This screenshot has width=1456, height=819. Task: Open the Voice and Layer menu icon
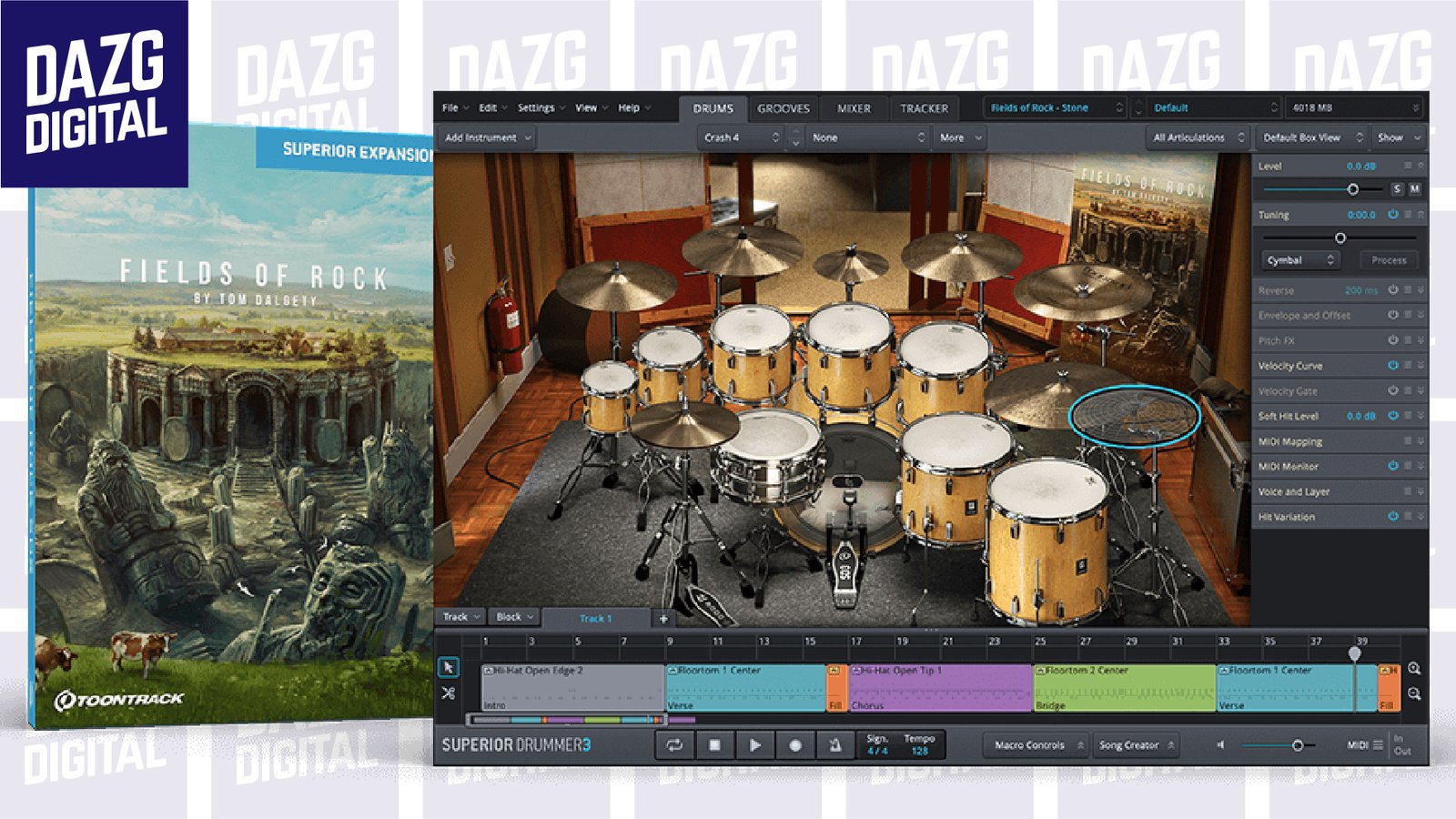tap(1407, 491)
